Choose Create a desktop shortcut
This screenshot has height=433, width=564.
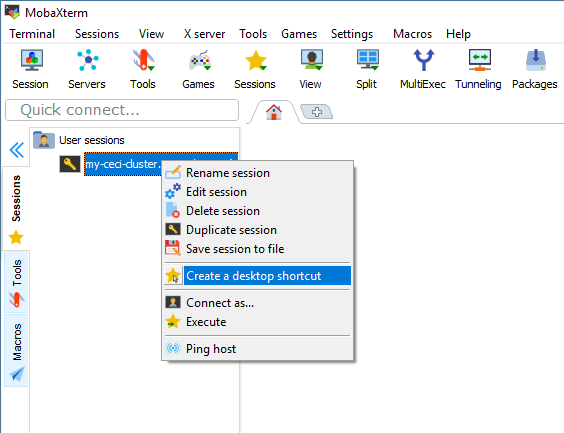(258, 276)
